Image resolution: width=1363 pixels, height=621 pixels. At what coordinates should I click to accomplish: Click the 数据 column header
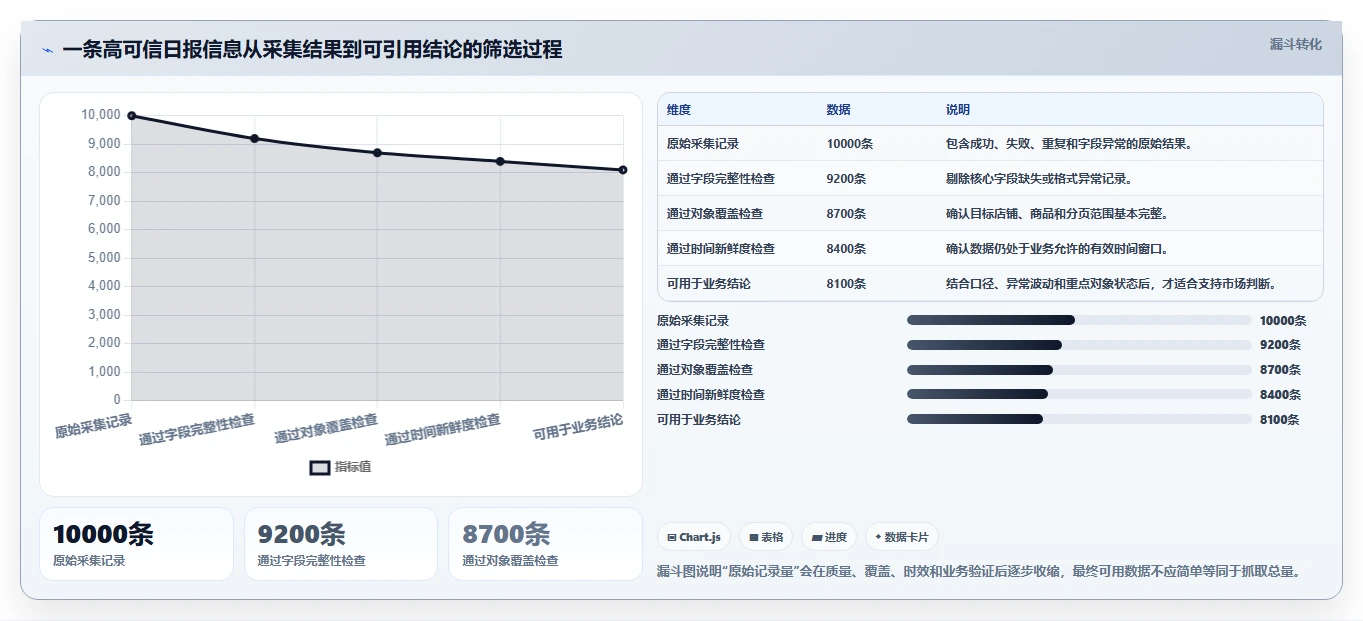(x=839, y=110)
